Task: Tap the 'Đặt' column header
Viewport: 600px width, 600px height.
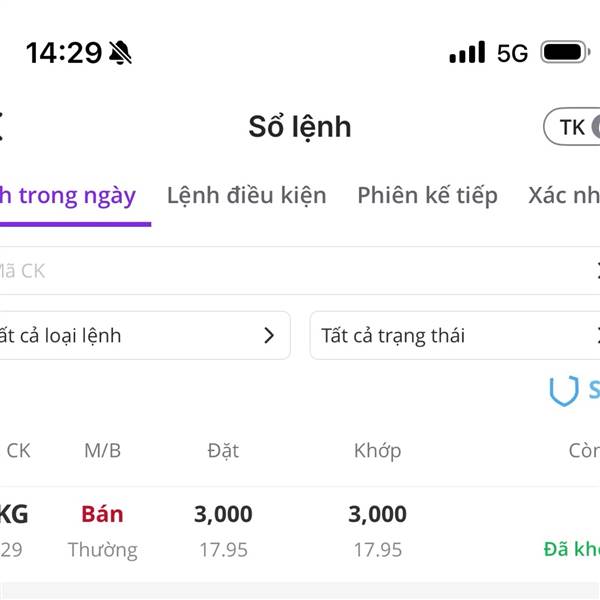Action: [x=223, y=451]
